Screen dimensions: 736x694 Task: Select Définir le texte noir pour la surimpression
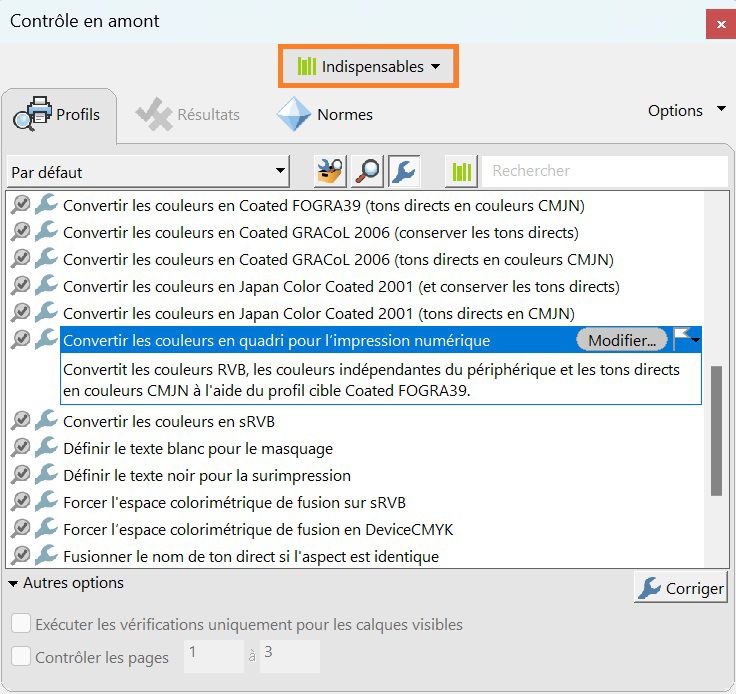click(207, 476)
